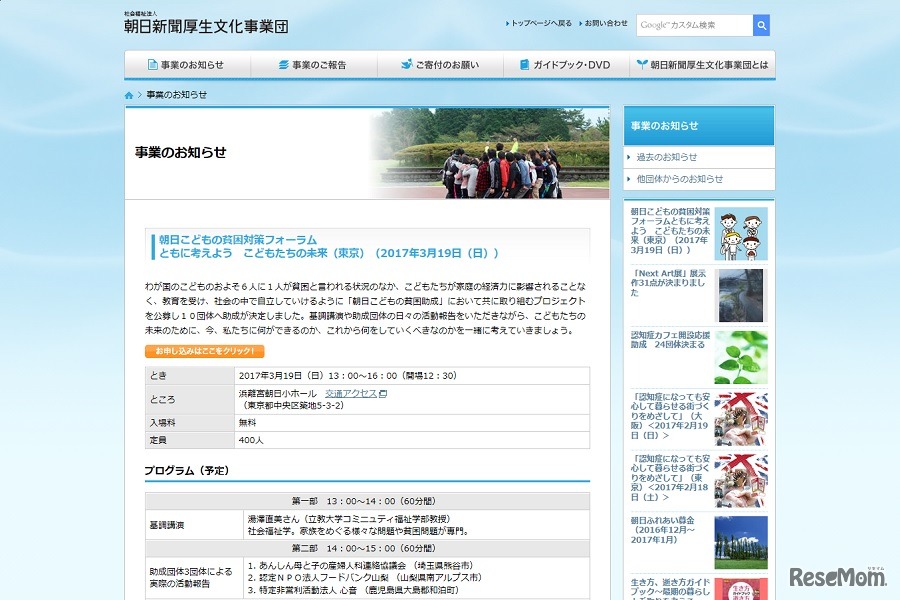The width and height of the screenshot is (900, 600).
Task: Click the arrow icon before トップページへ戻る
Action: click(507, 23)
